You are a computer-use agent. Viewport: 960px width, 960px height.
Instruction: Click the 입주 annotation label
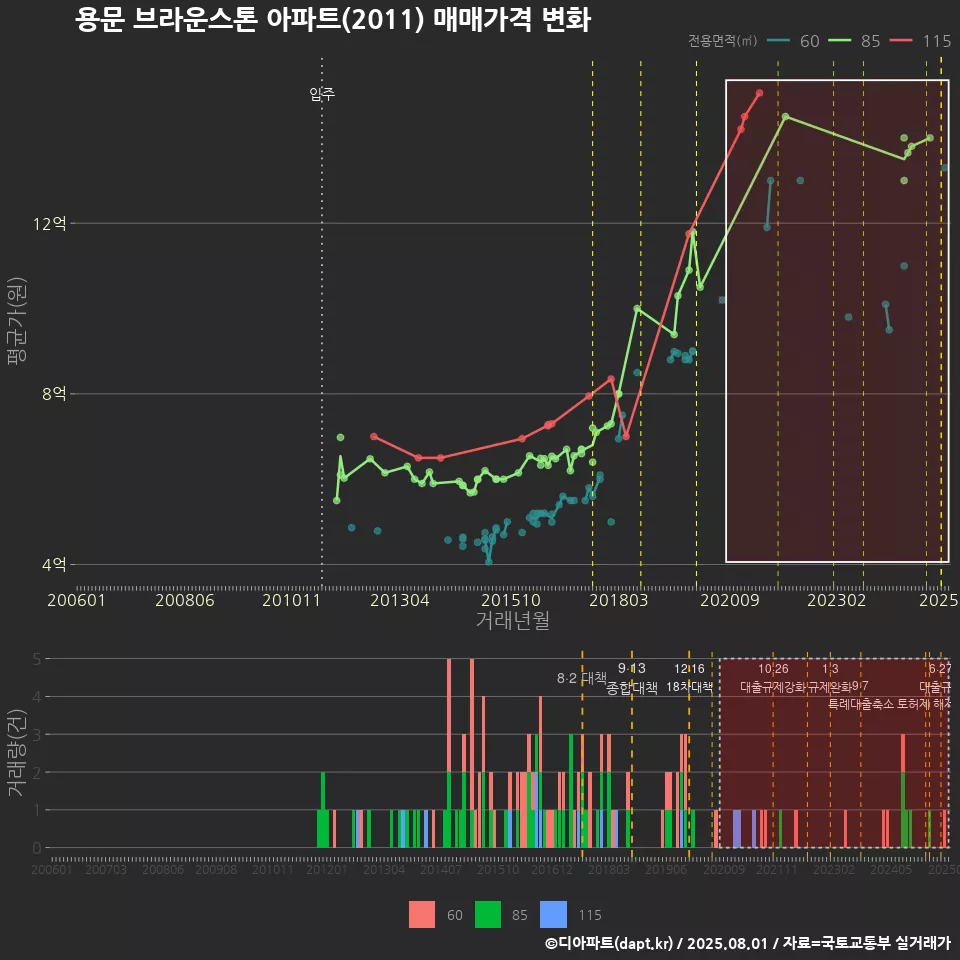pyautogui.click(x=322, y=94)
